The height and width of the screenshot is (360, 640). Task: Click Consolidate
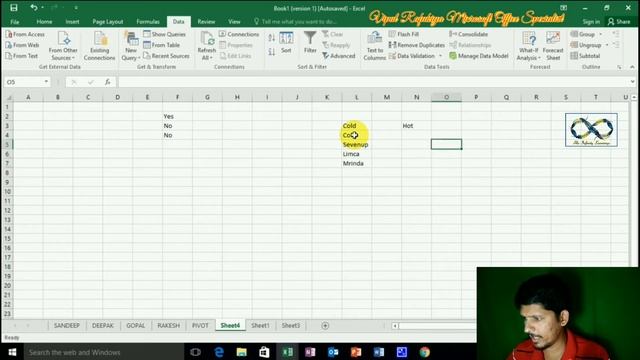(469, 34)
